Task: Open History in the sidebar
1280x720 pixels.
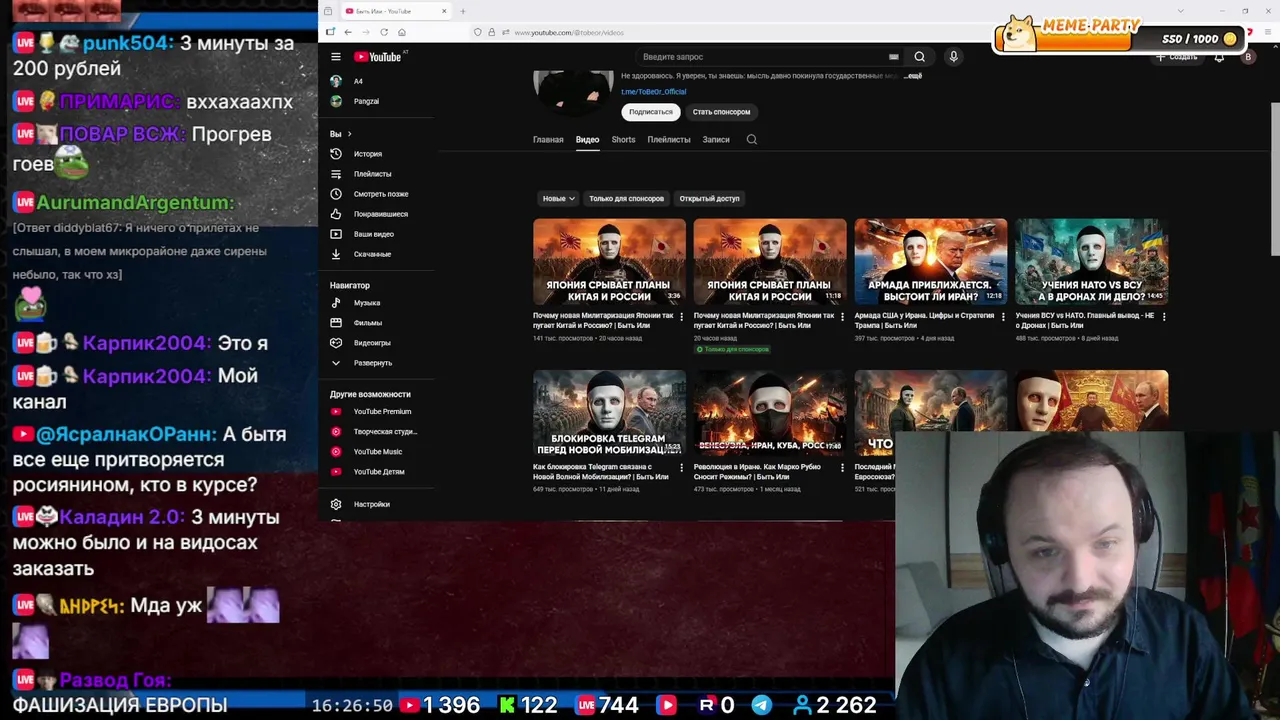Action: tap(366, 154)
